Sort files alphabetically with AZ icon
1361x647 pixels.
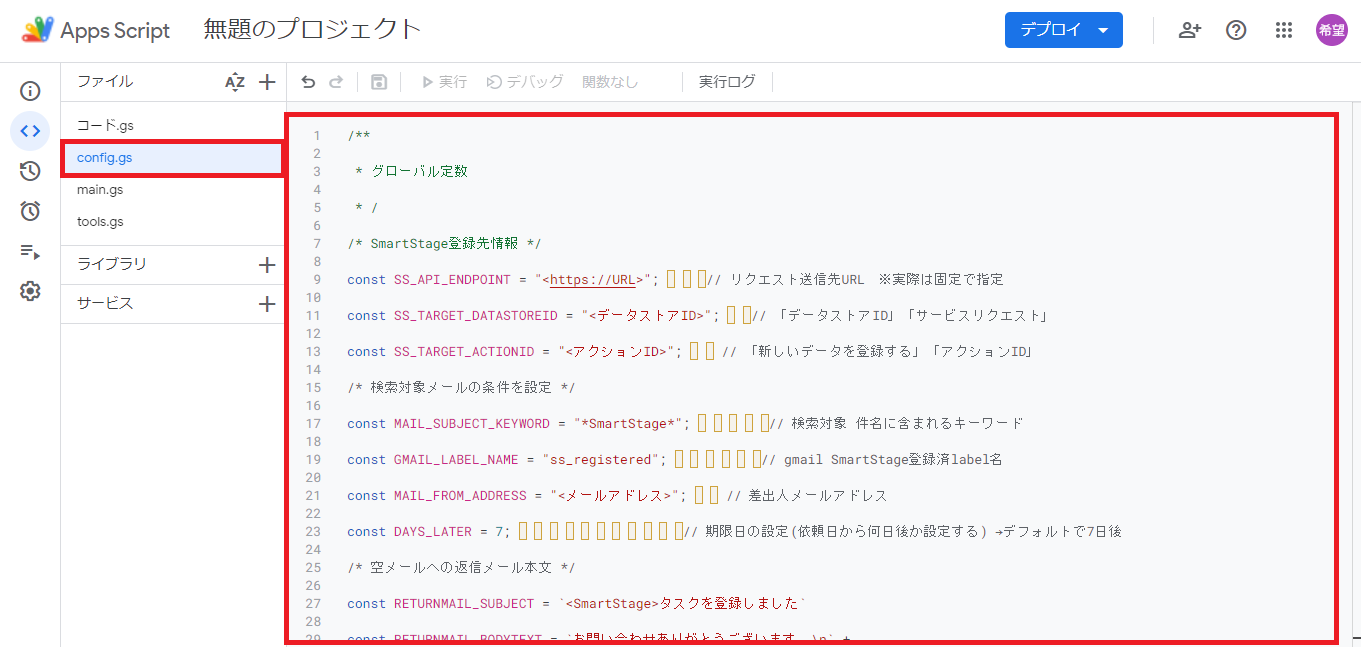[235, 82]
